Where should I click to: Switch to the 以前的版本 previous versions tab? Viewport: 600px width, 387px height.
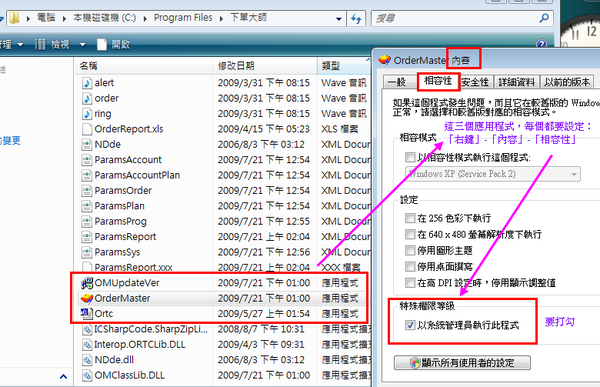tap(567, 82)
